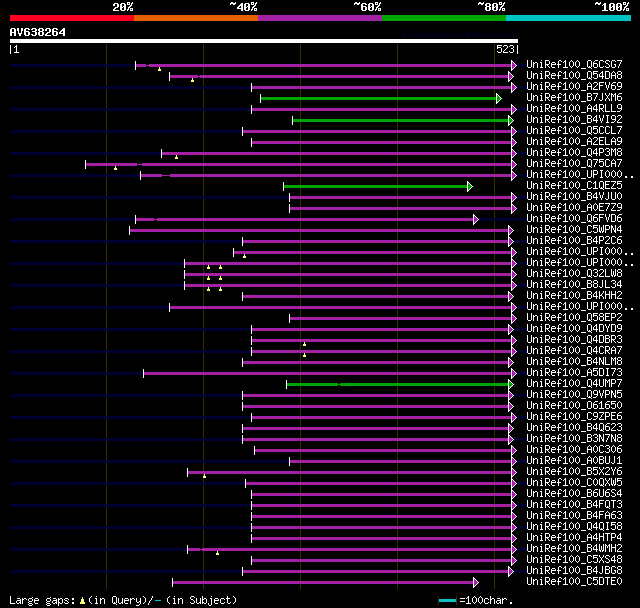Click the green ~80% identity legend segment
The width and height of the screenshot is (640, 608).
coord(444,18)
